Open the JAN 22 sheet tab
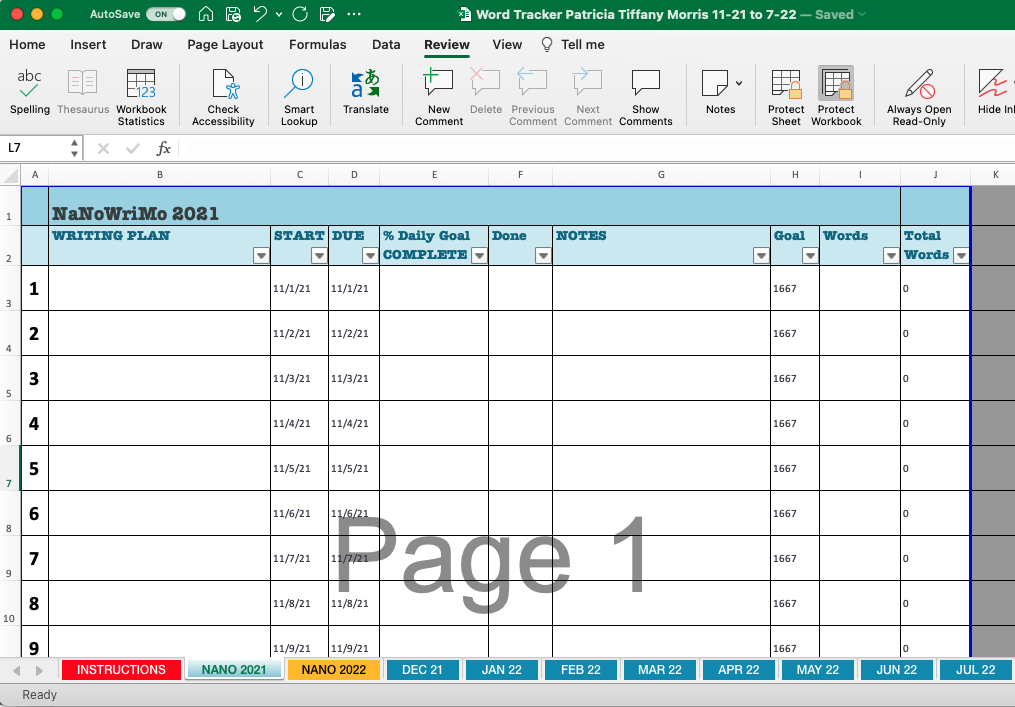 [x=502, y=669]
